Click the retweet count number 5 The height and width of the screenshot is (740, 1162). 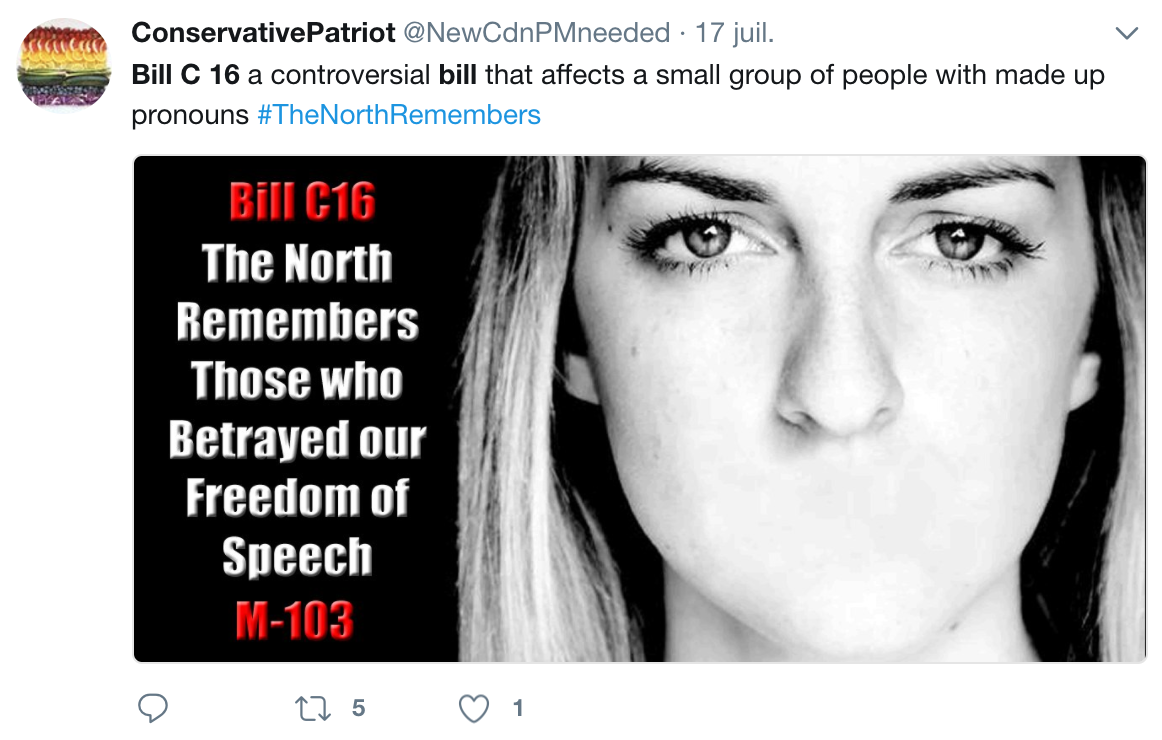tap(359, 708)
